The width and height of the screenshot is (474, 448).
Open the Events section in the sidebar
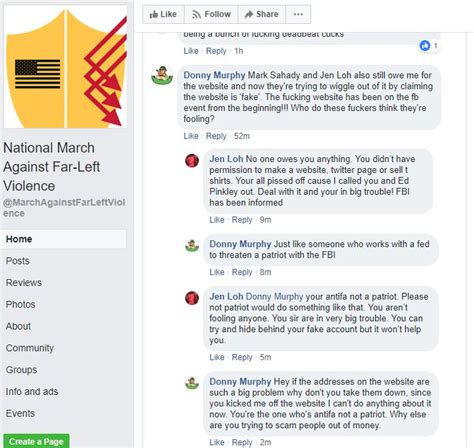20,413
